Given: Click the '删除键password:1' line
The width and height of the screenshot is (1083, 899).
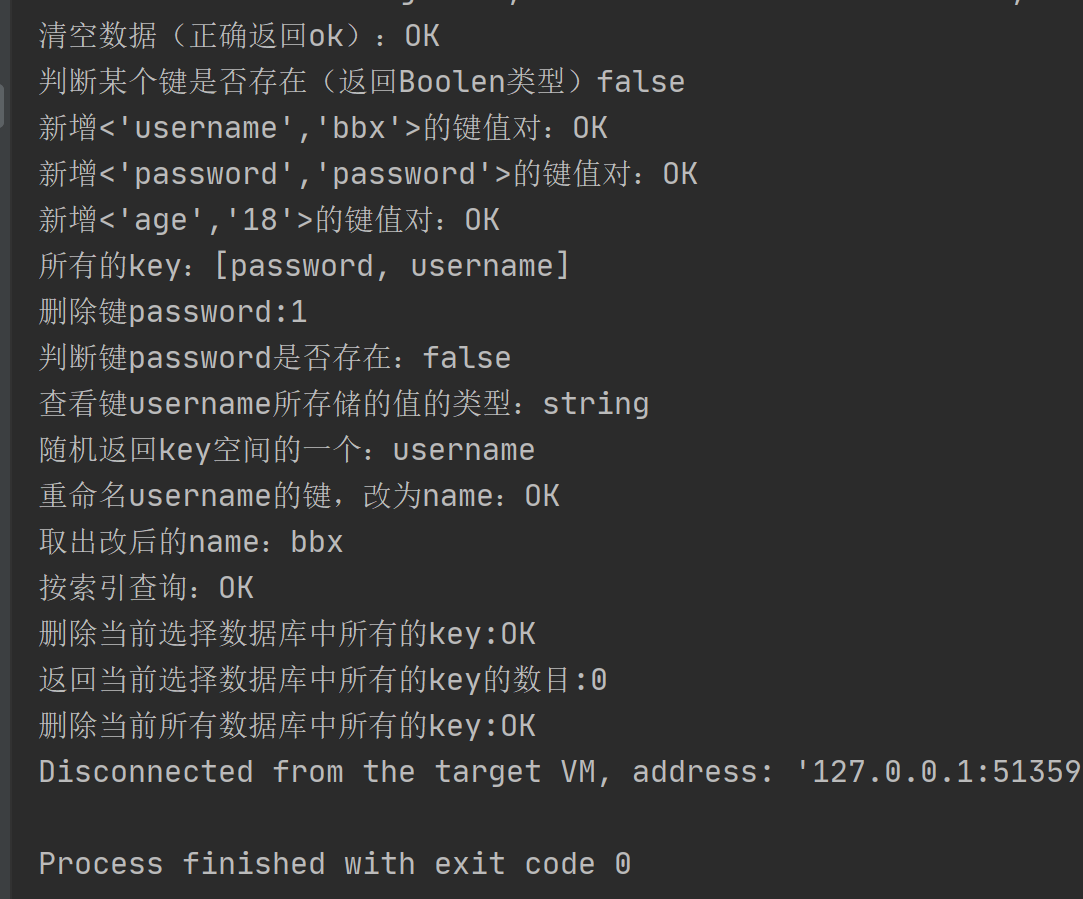Looking at the screenshot, I should (x=172, y=312).
